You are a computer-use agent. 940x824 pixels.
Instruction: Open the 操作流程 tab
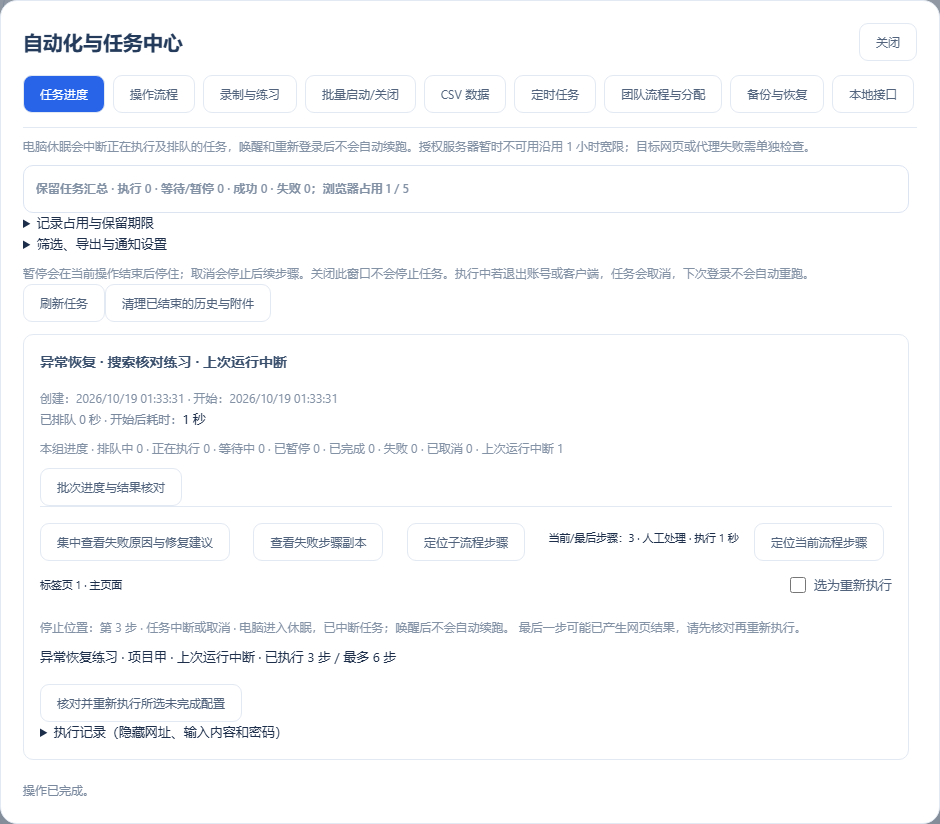tap(153, 94)
